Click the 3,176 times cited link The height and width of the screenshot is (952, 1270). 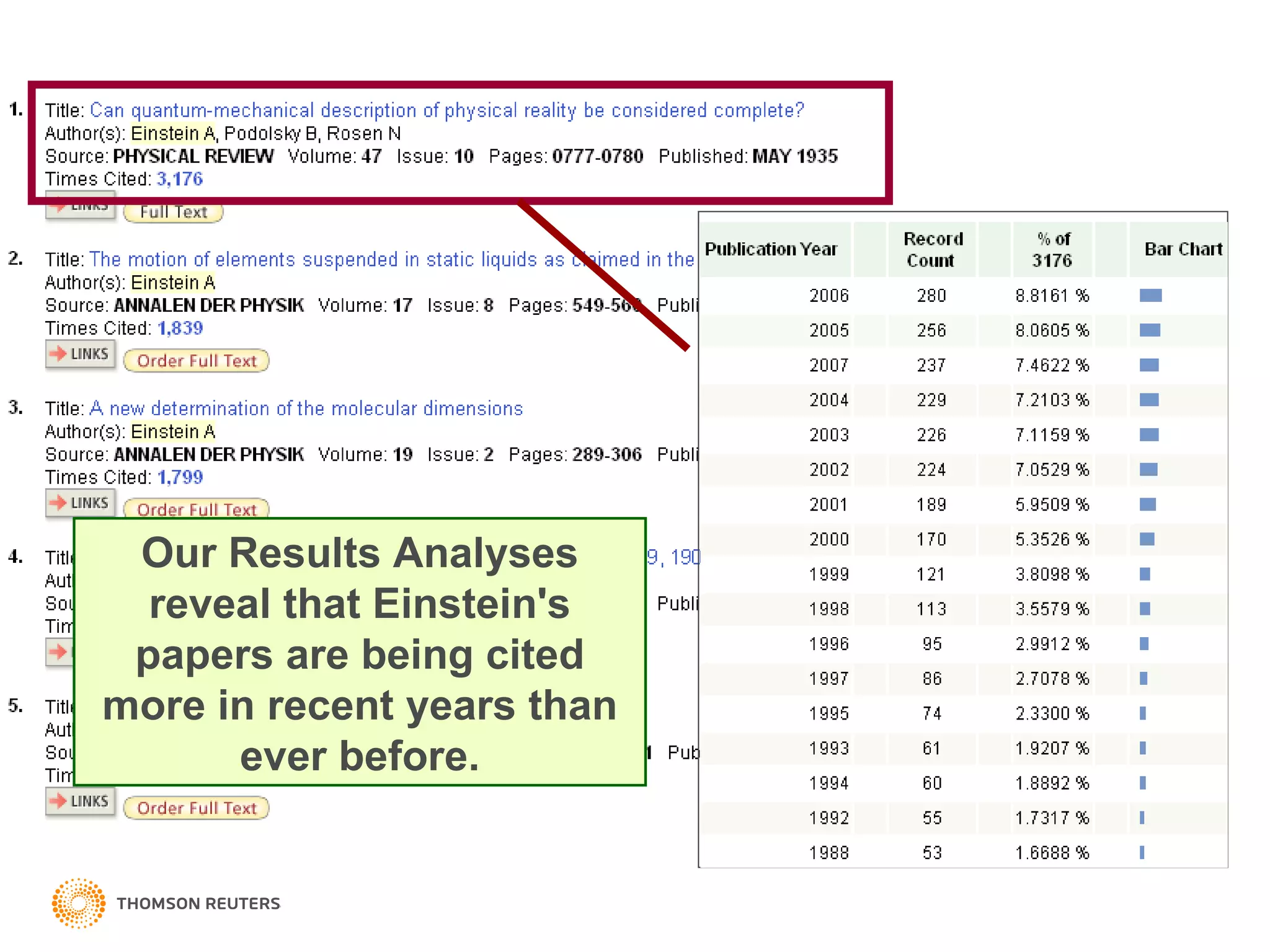(x=180, y=179)
